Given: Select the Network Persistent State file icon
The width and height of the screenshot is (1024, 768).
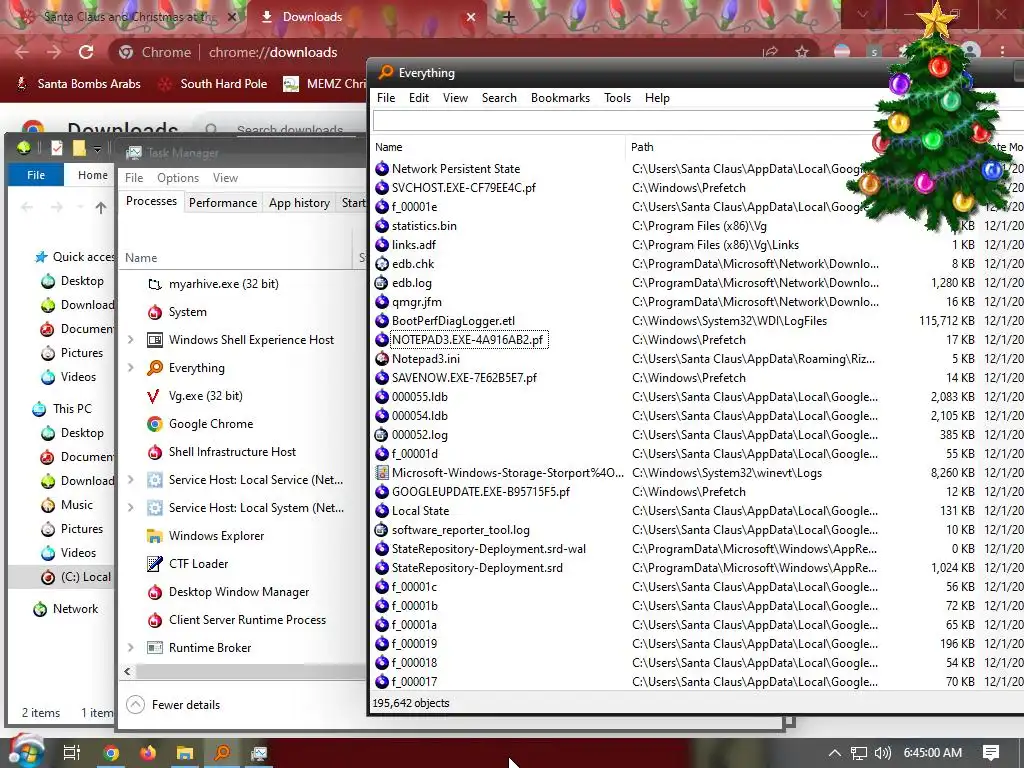Looking at the screenshot, I should point(382,169).
